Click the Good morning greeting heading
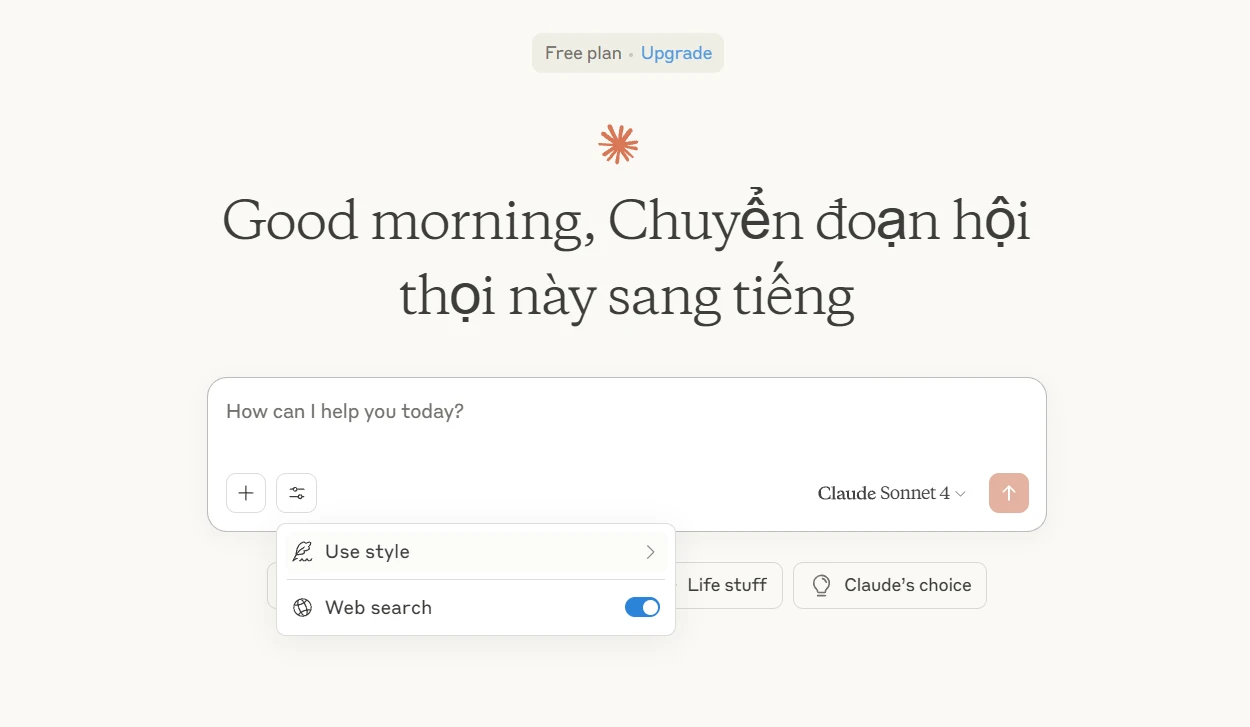The width and height of the screenshot is (1250, 727). click(x=626, y=258)
